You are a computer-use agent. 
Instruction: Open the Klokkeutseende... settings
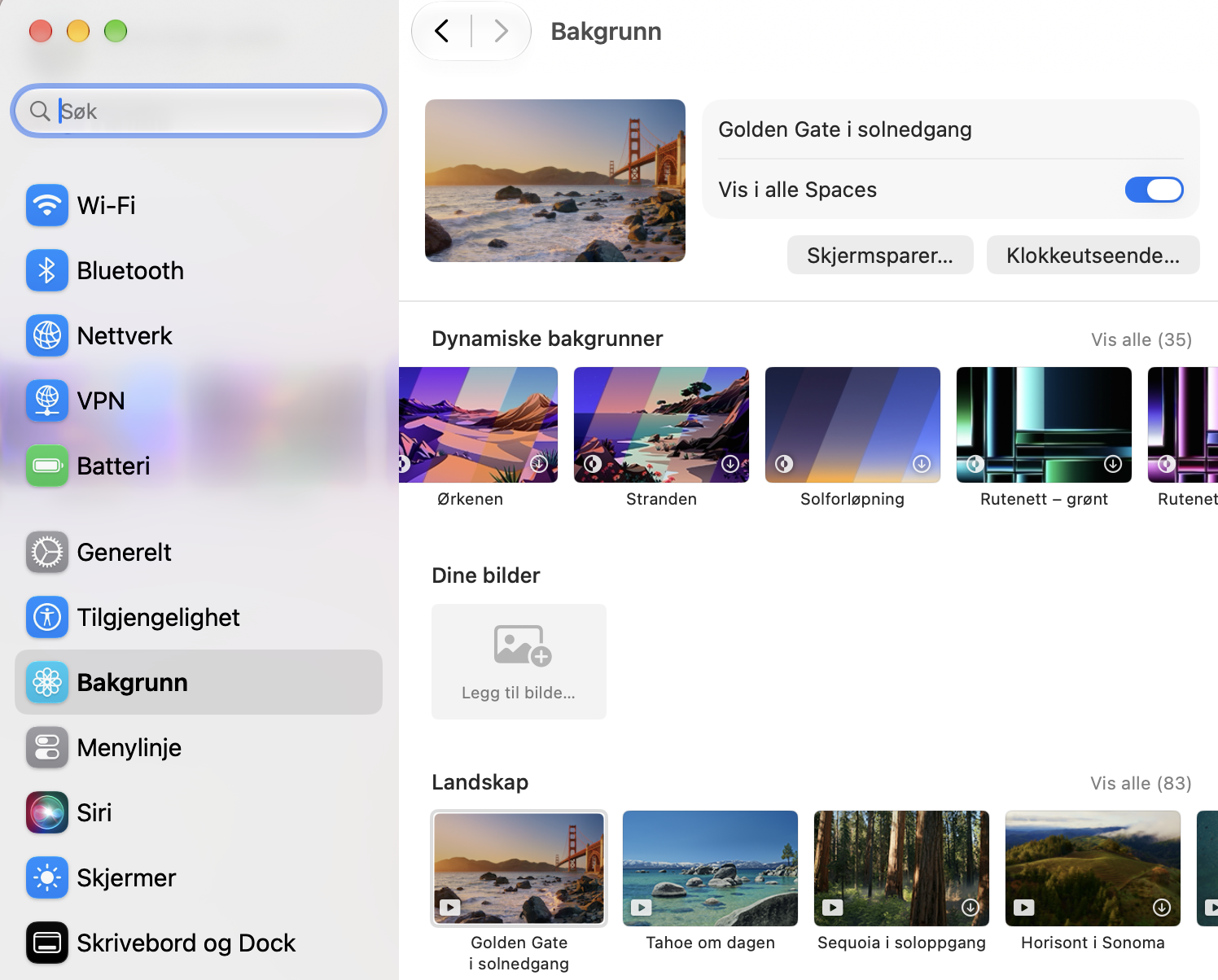tap(1093, 255)
